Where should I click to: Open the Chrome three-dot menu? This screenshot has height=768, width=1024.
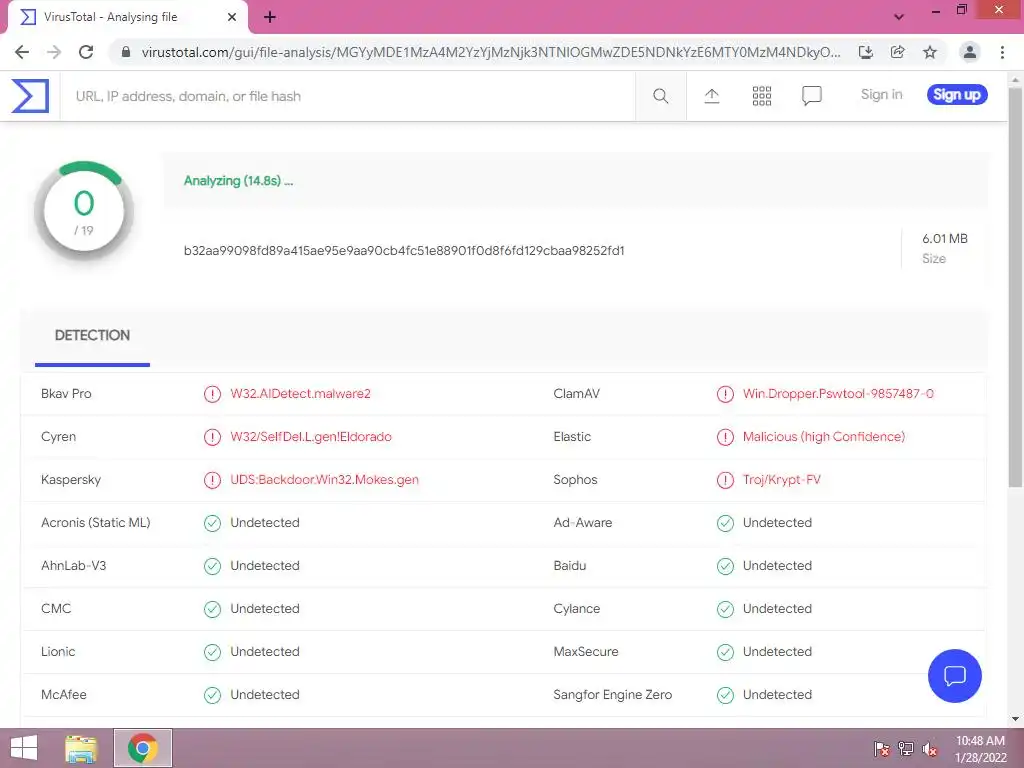(x=1002, y=52)
